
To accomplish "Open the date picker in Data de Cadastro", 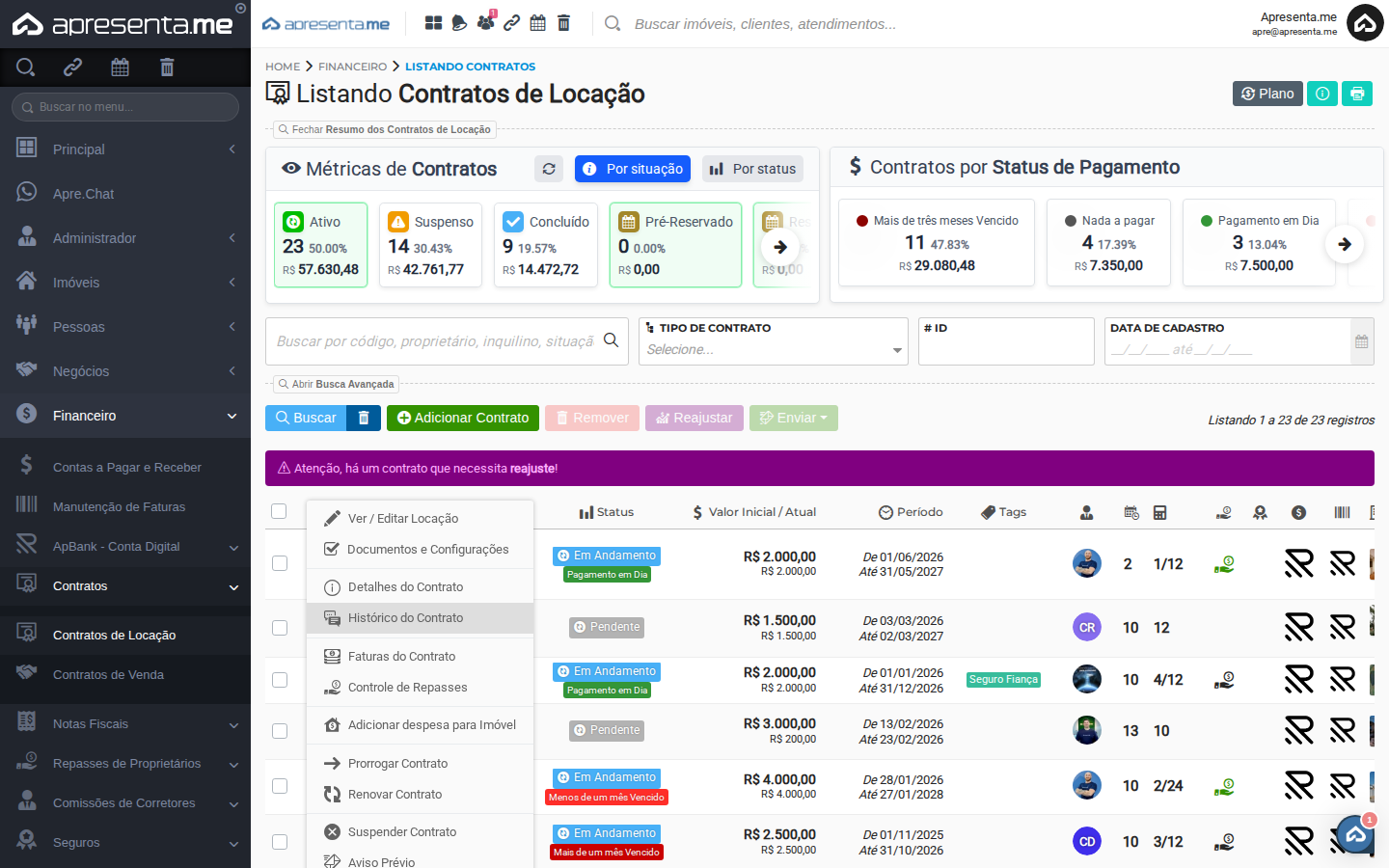I will tap(1360, 341).
